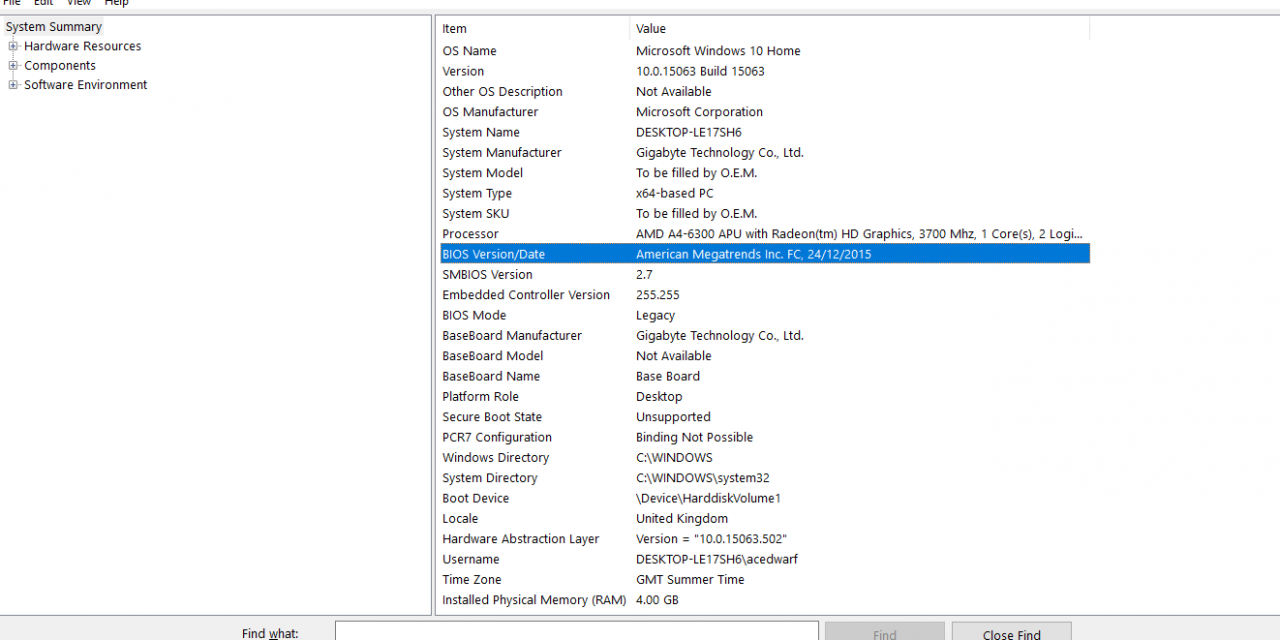Select the Time Zone row label

click(472, 580)
